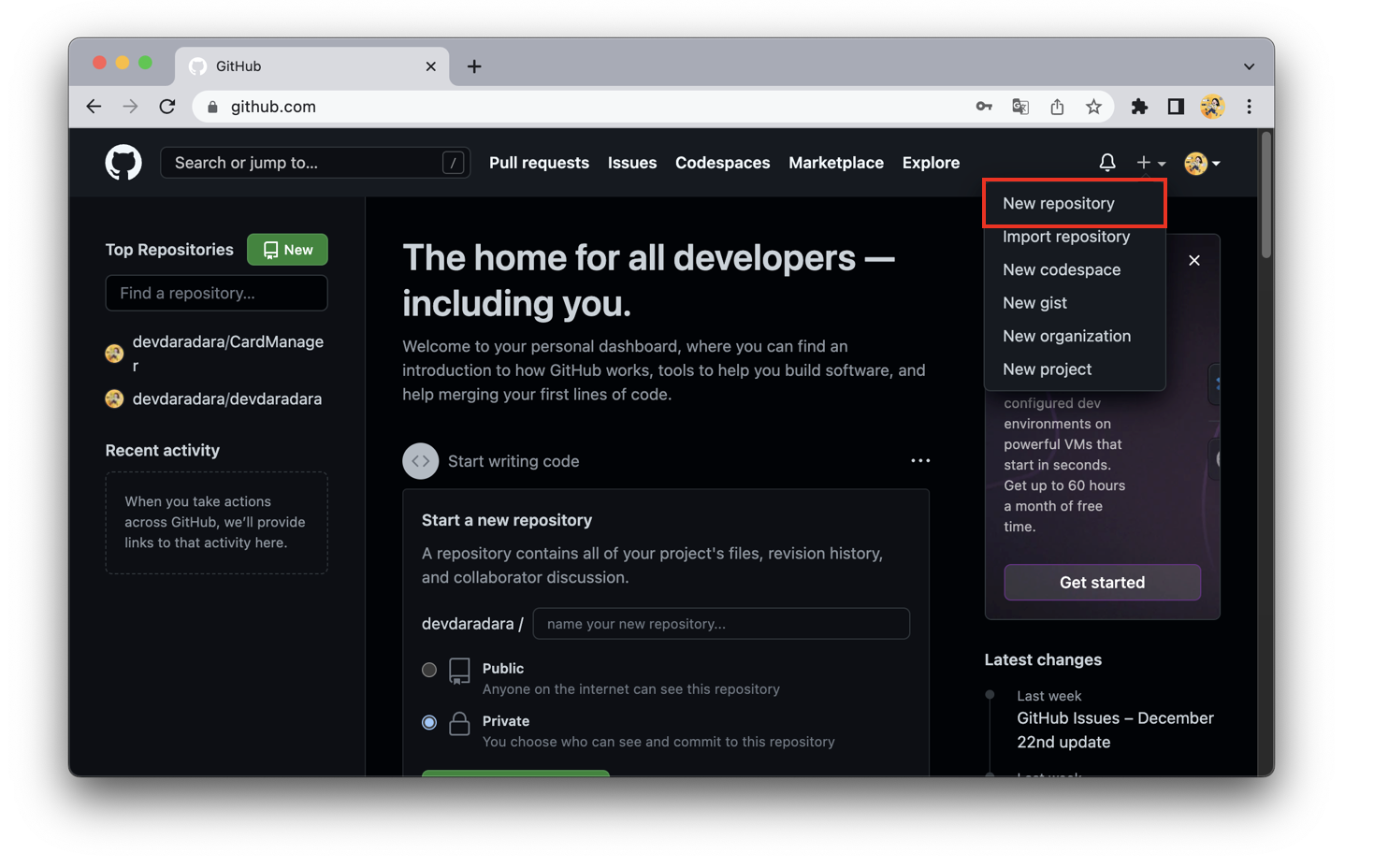Click the name your new repository field
The height and width of the screenshot is (868, 1388).
tap(721, 624)
